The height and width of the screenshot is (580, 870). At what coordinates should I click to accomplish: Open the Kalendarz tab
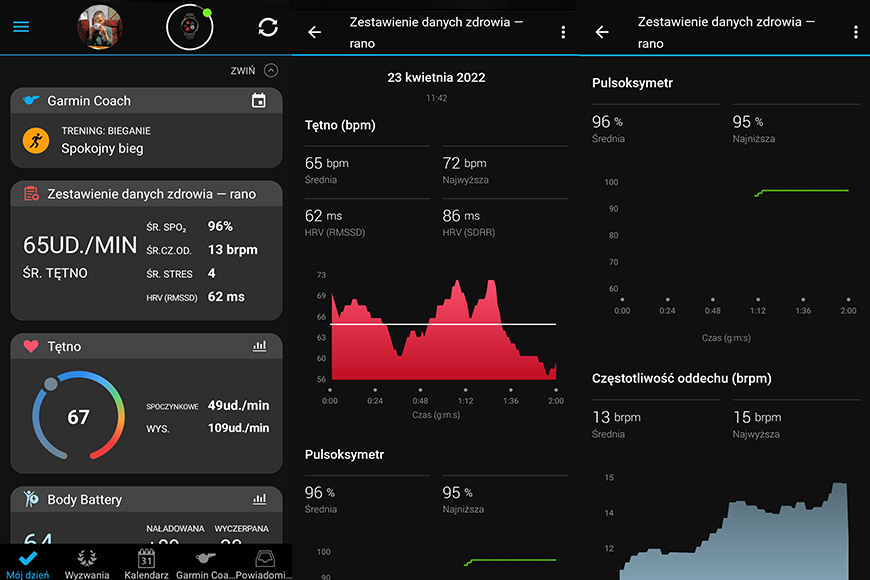click(146, 564)
